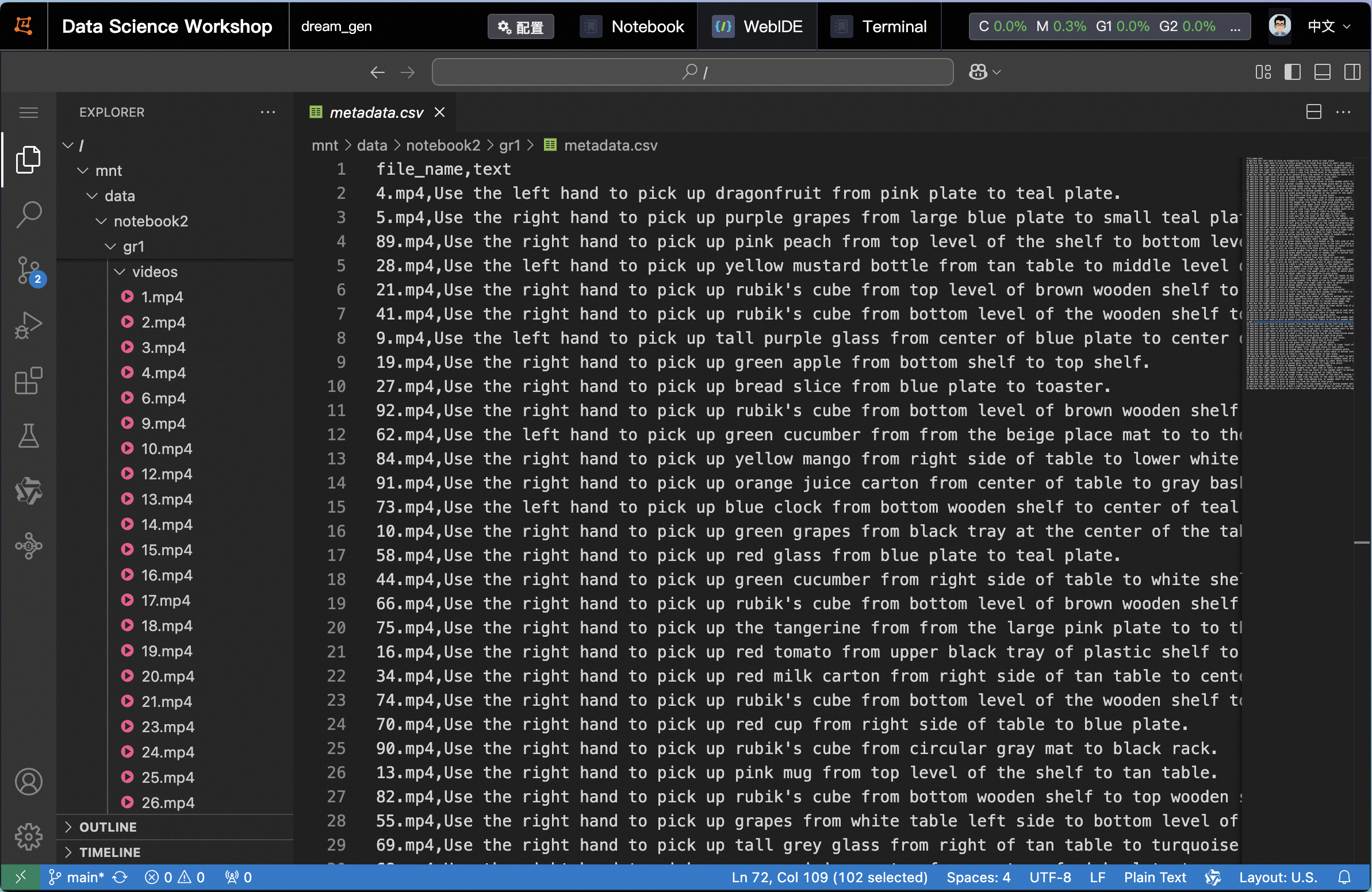The height and width of the screenshot is (892, 1372).
Task: Open the Extensions view icon
Action: coord(28,381)
